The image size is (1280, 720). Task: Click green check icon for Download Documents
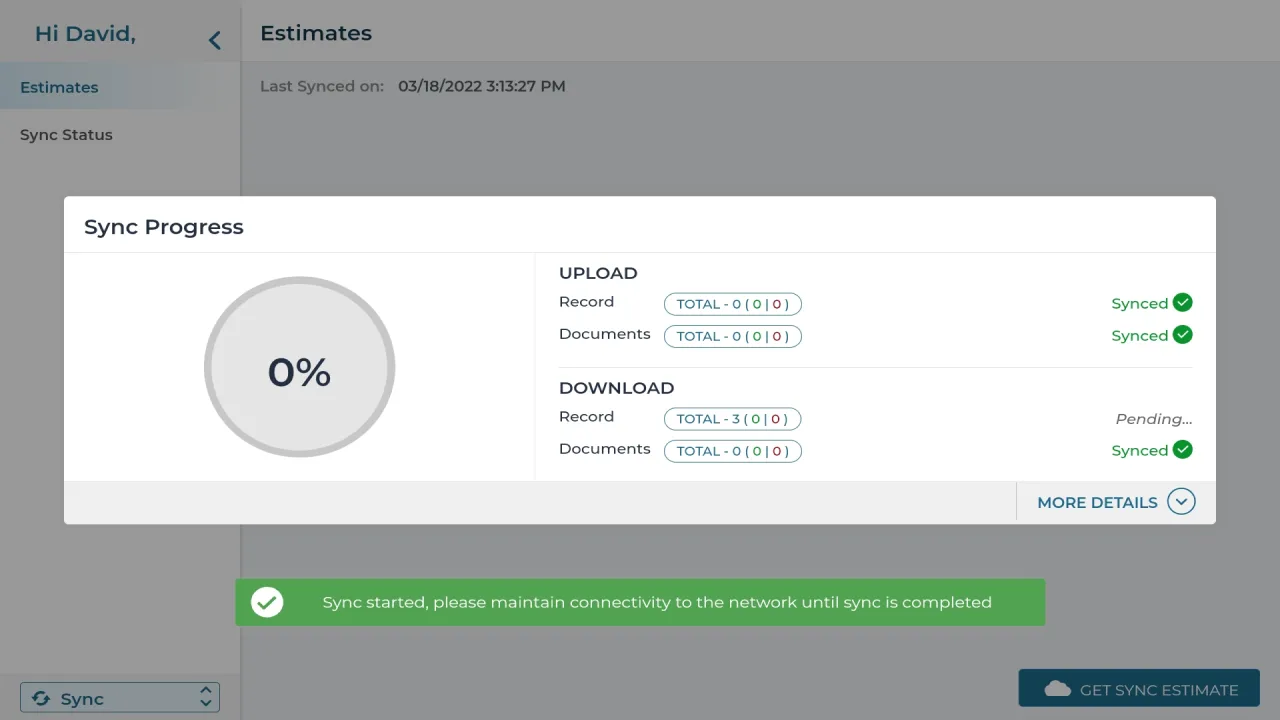[1183, 449]
